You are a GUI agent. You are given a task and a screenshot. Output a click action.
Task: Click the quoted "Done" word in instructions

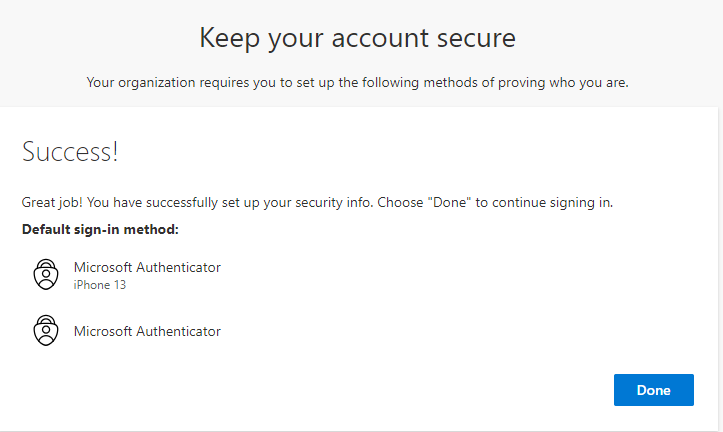click(x=449, y=202)
